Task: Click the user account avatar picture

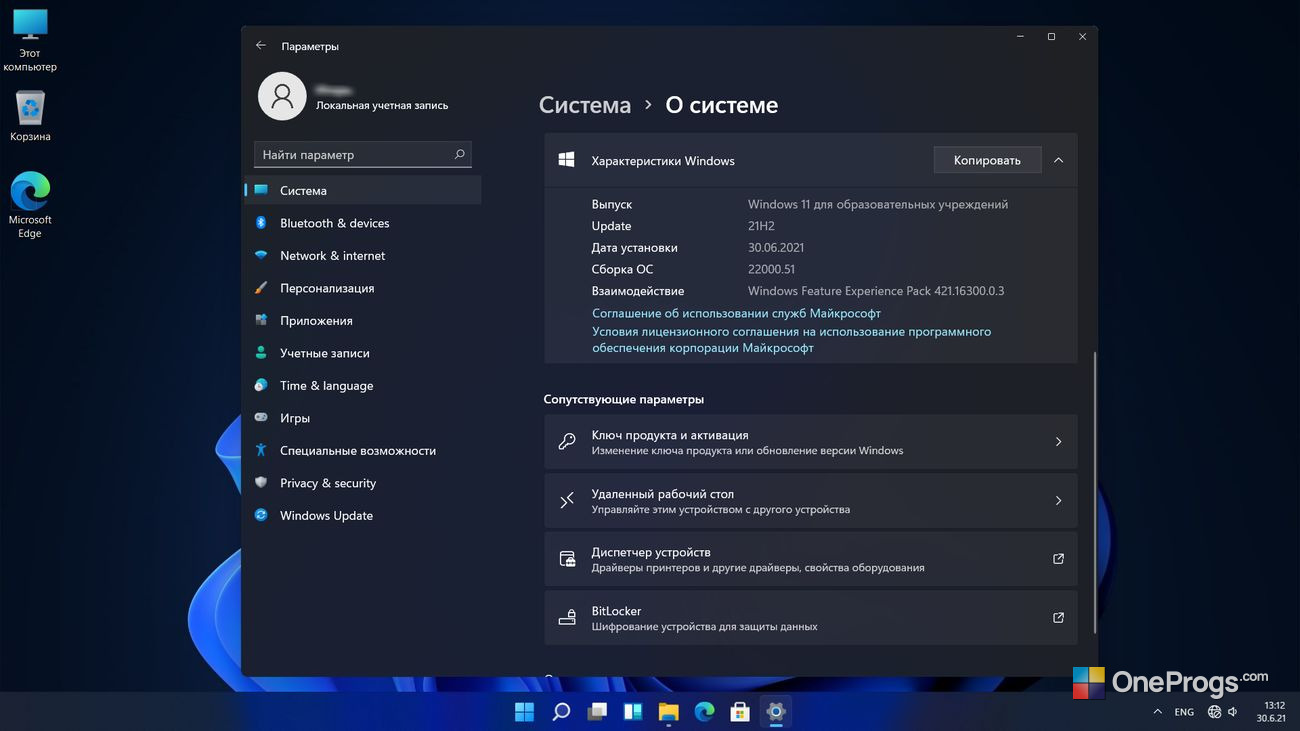Action: (x=282, y=96)
